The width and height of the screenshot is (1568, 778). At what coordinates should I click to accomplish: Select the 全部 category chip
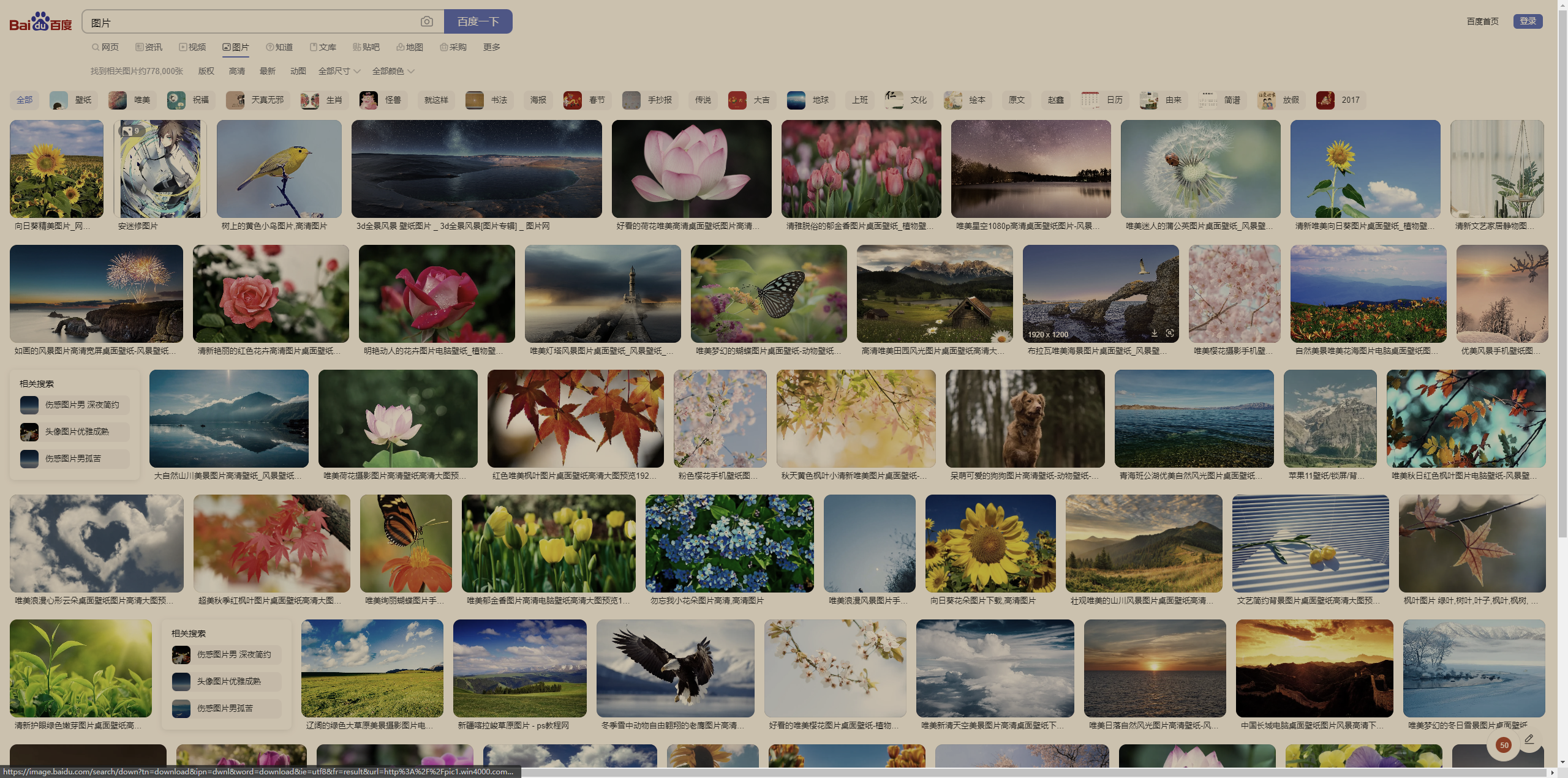tap(24, 100)
